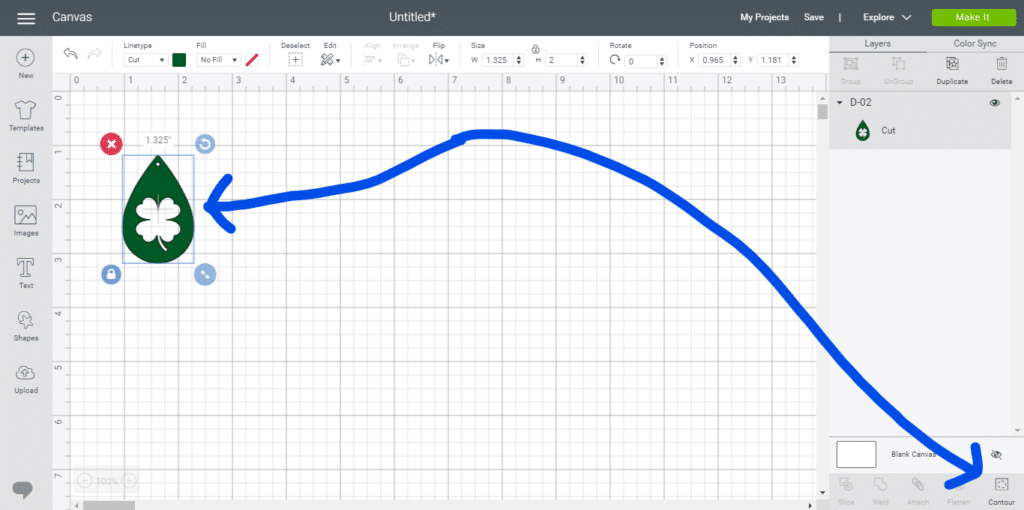This screenshot has height=510, width=1024.
Task: Switch to the Color Sync tab
Action: [x=974, y=44]
